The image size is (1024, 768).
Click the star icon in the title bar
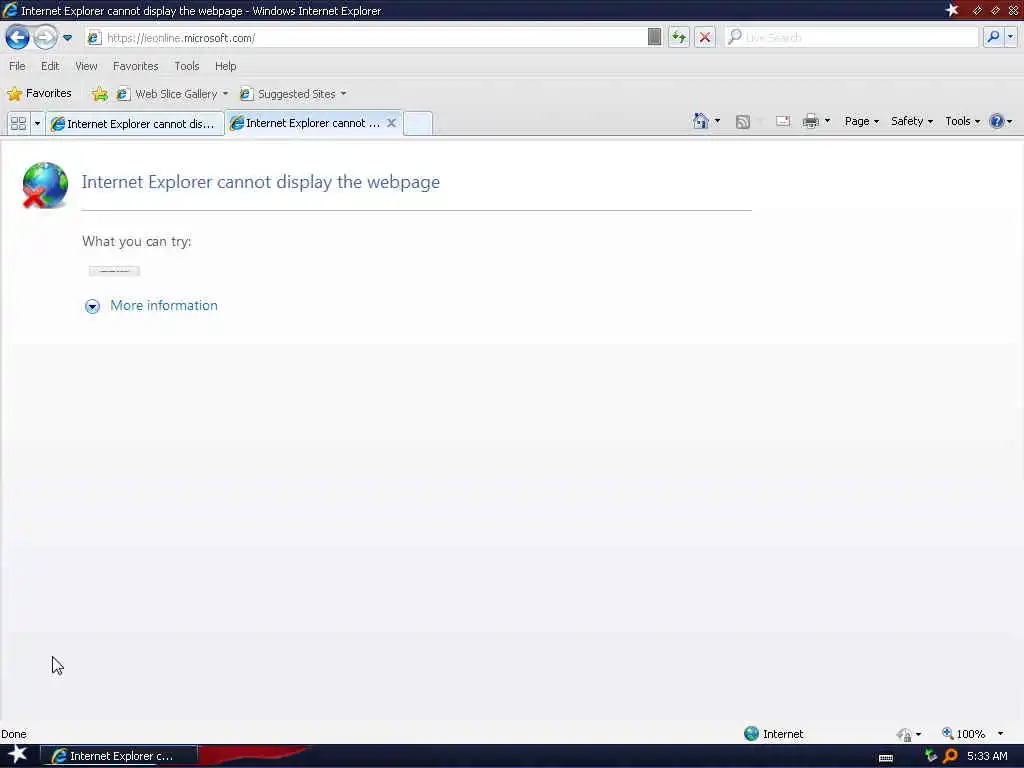pos(952,10)
